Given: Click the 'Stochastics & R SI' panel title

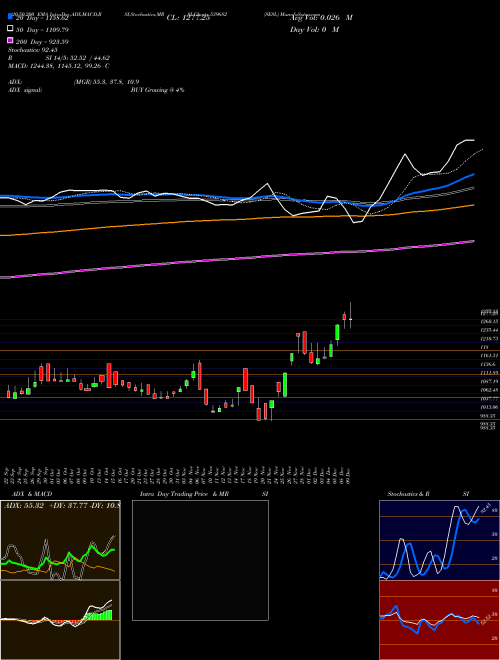Looking at the screenshot, I should [x=428, y=494].
